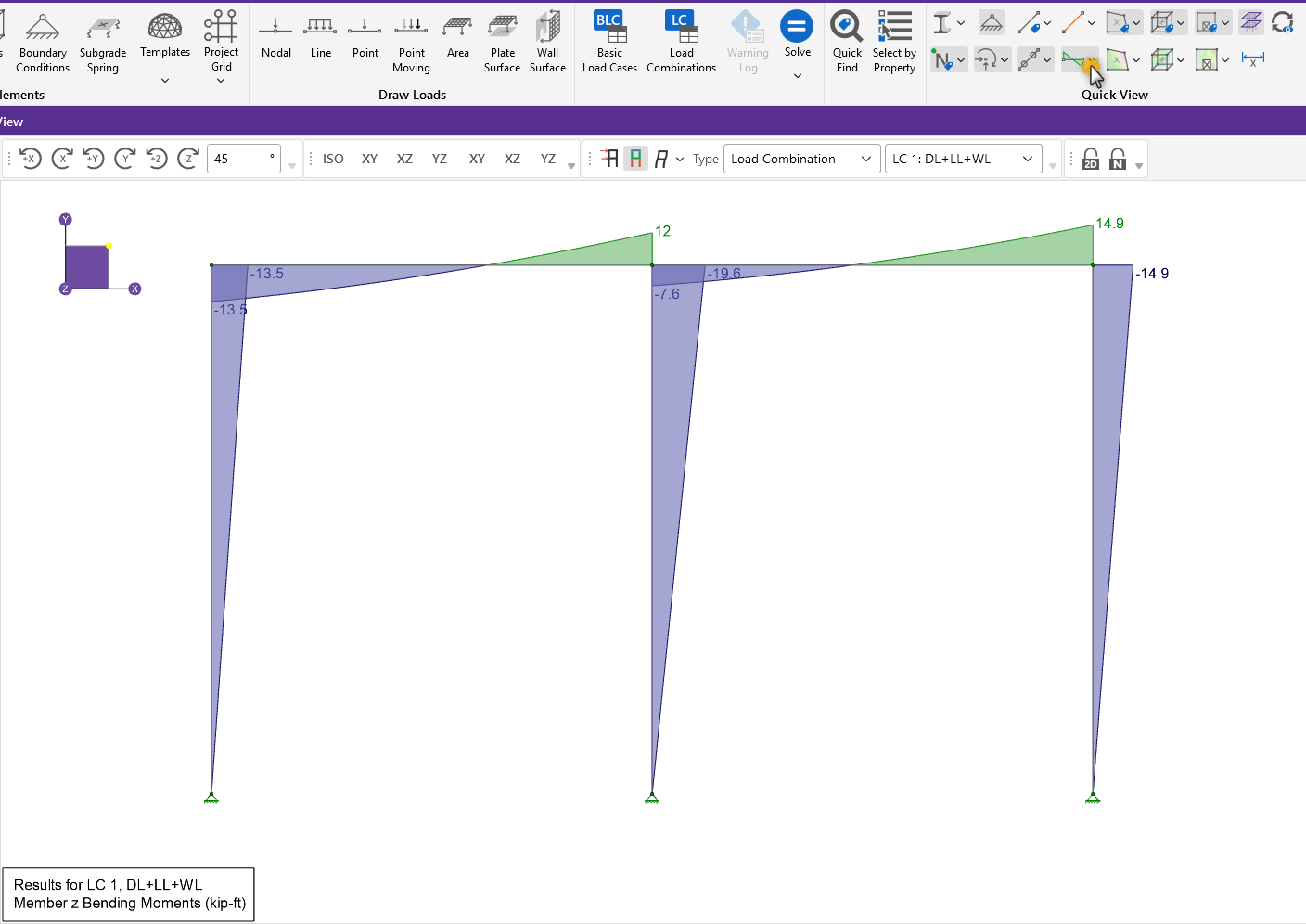Toggle diaphragm display in Quick View
The width and height of the screenshot is (1306, 924).
1250,23
